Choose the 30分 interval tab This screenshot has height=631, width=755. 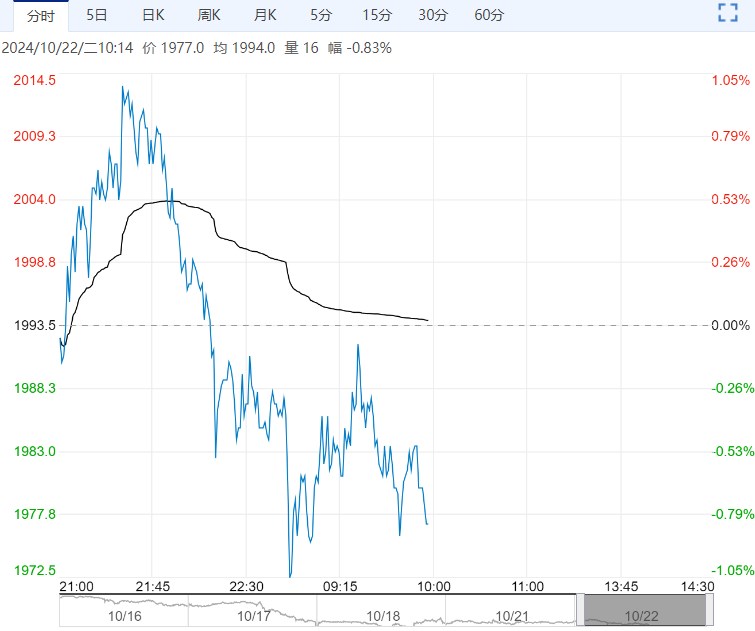[x=433, y=15]
